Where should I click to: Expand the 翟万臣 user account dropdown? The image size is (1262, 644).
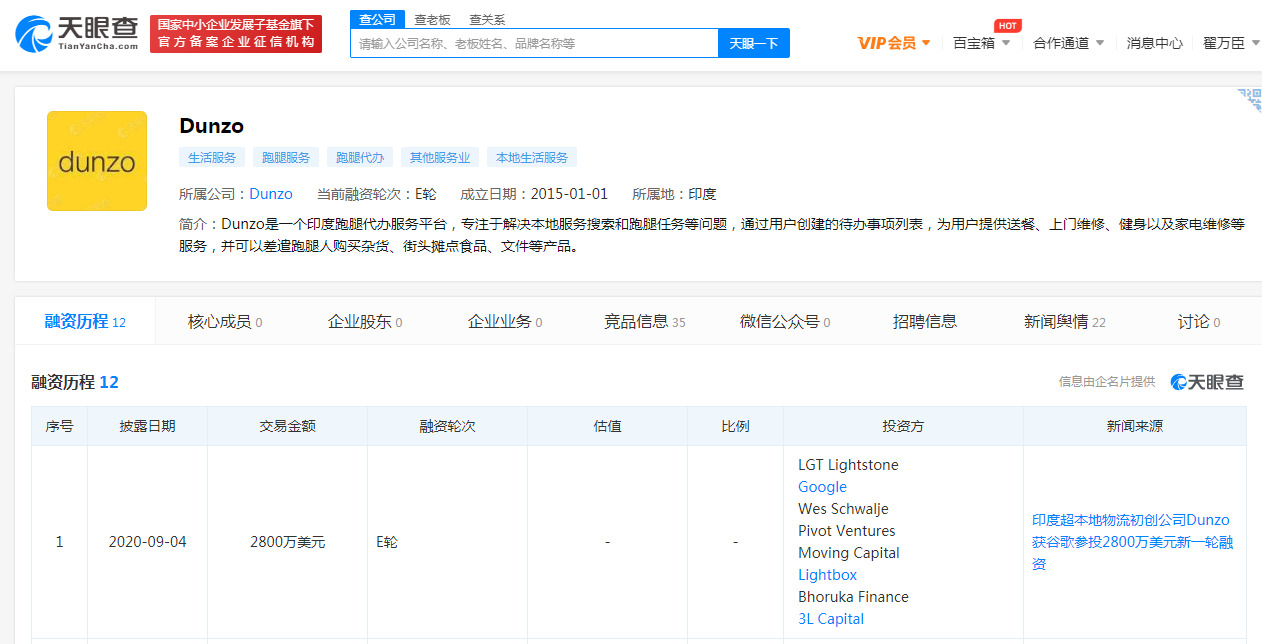coord(1230,43)
